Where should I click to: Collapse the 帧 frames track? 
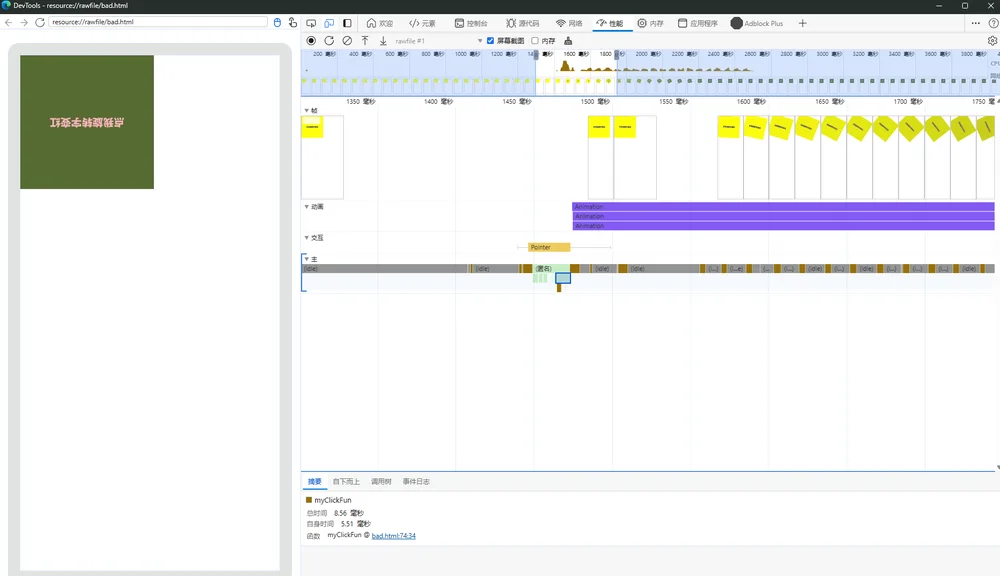coord(307,110)
